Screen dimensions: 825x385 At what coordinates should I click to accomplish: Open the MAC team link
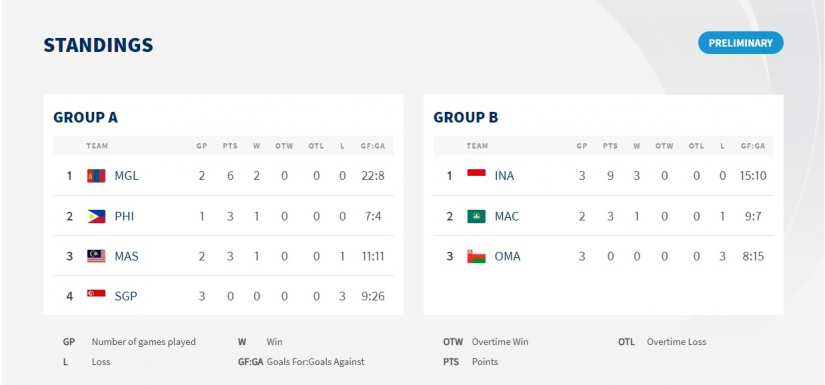click(x=507, y=216)
